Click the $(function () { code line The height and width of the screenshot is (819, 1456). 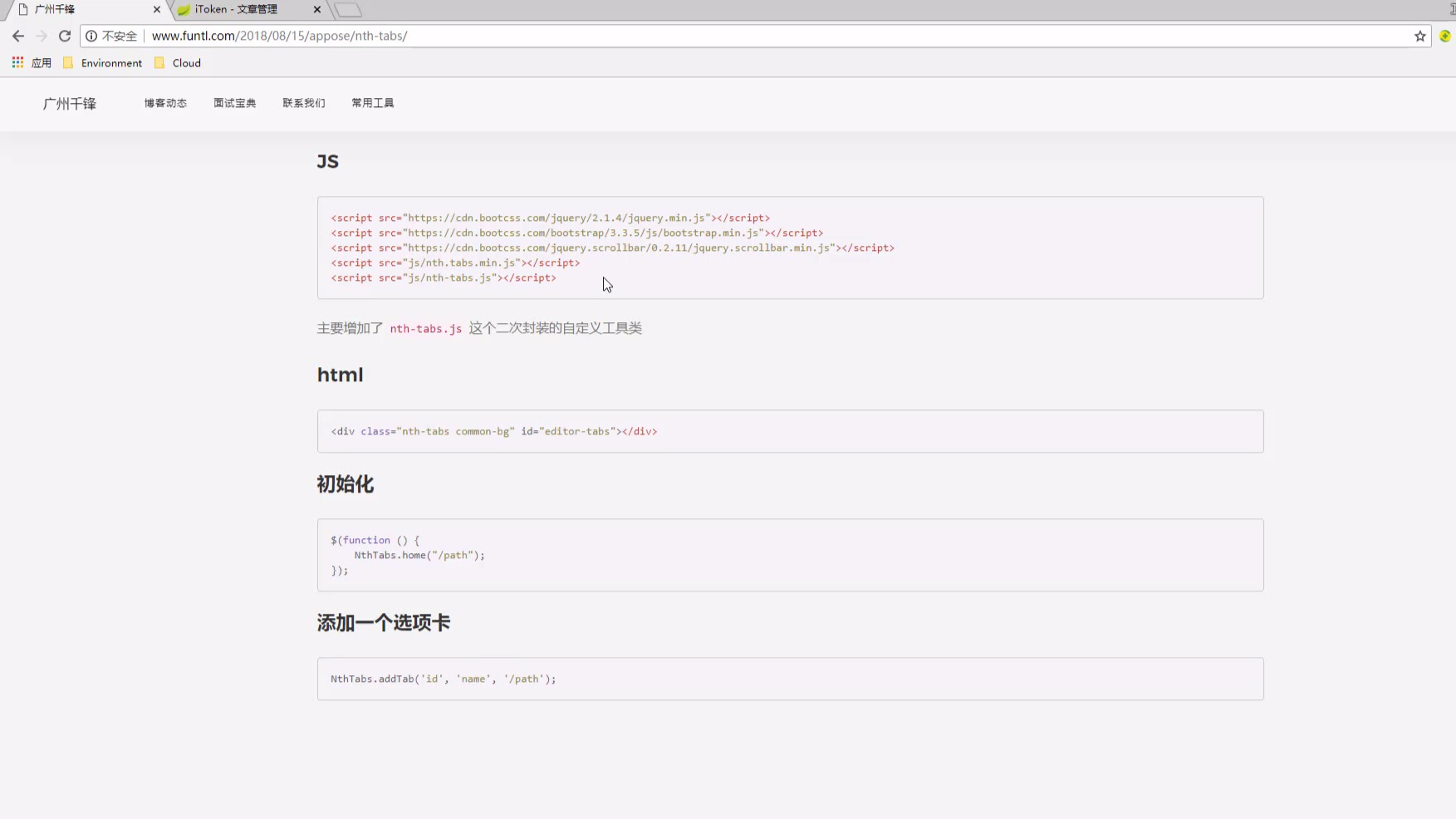point(375,540)
